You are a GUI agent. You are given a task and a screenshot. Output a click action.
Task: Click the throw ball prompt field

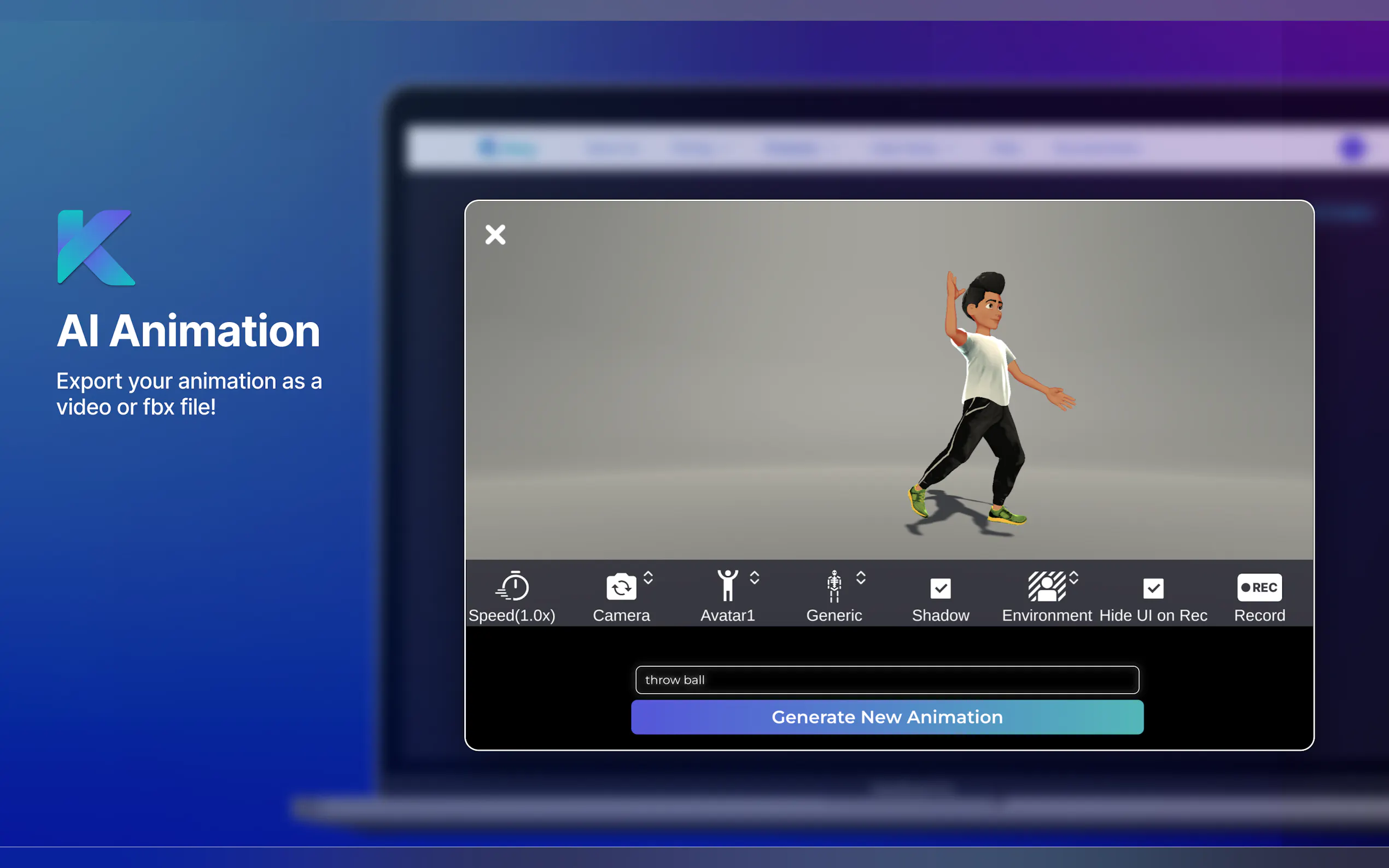click(x=886, y=680)
